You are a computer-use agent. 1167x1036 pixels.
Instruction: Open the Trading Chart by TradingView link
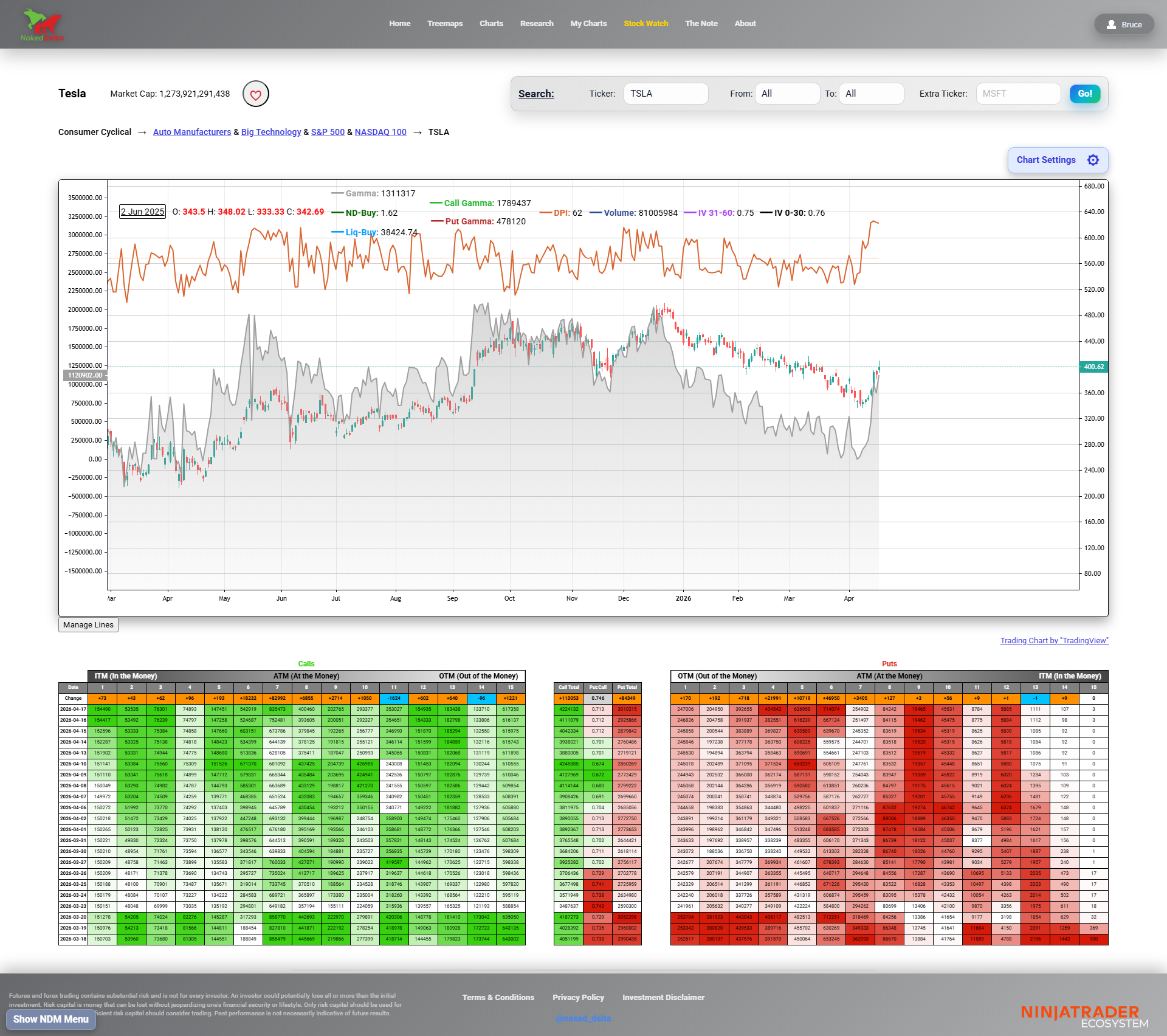point(1054,641)
